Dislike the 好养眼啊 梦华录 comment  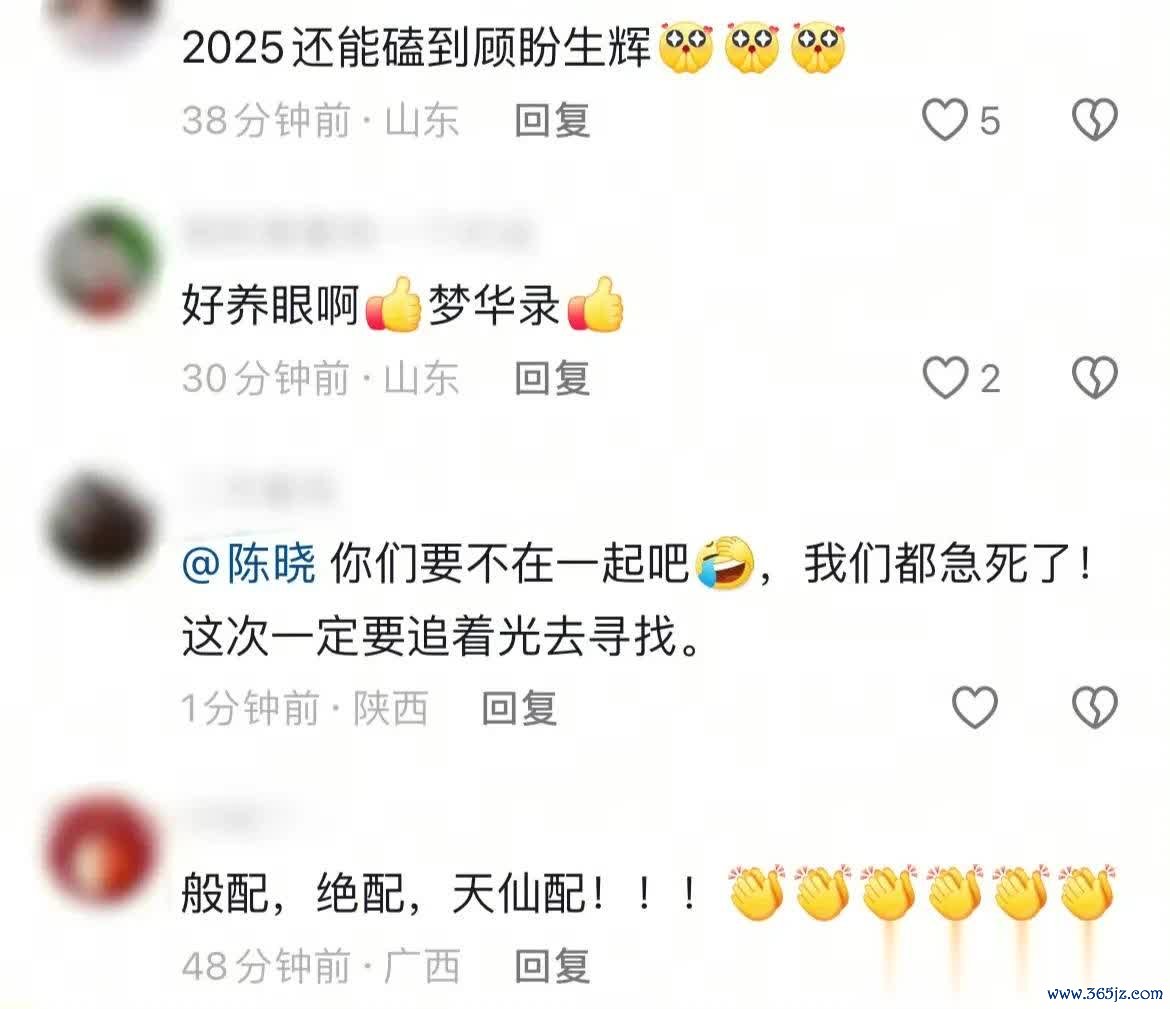click(1095, 378)
